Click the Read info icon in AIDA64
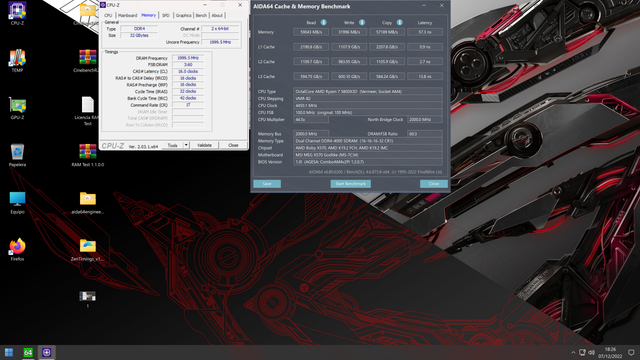640x360 pixels. pos(323,22)
